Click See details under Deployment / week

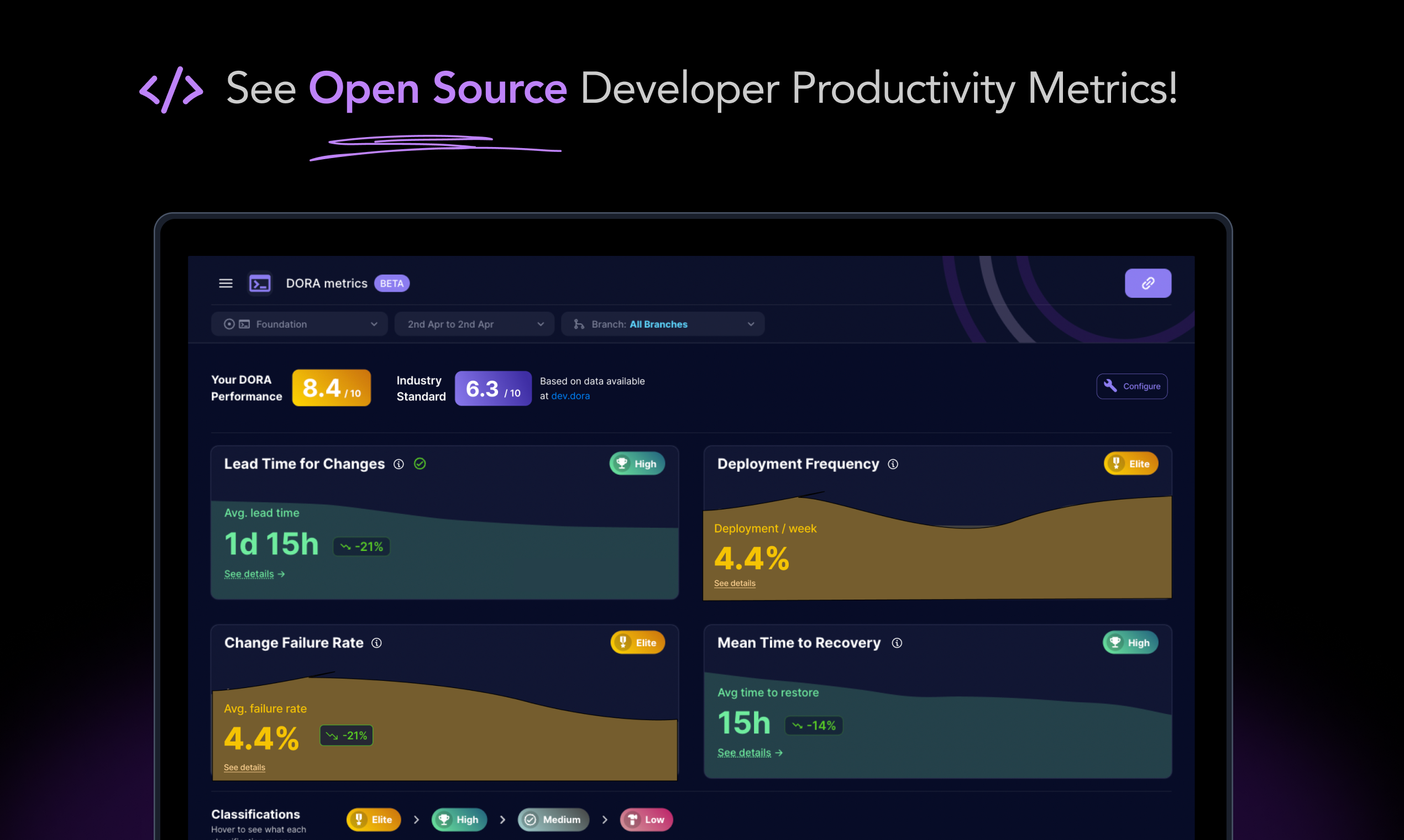[x=734, y=584]
